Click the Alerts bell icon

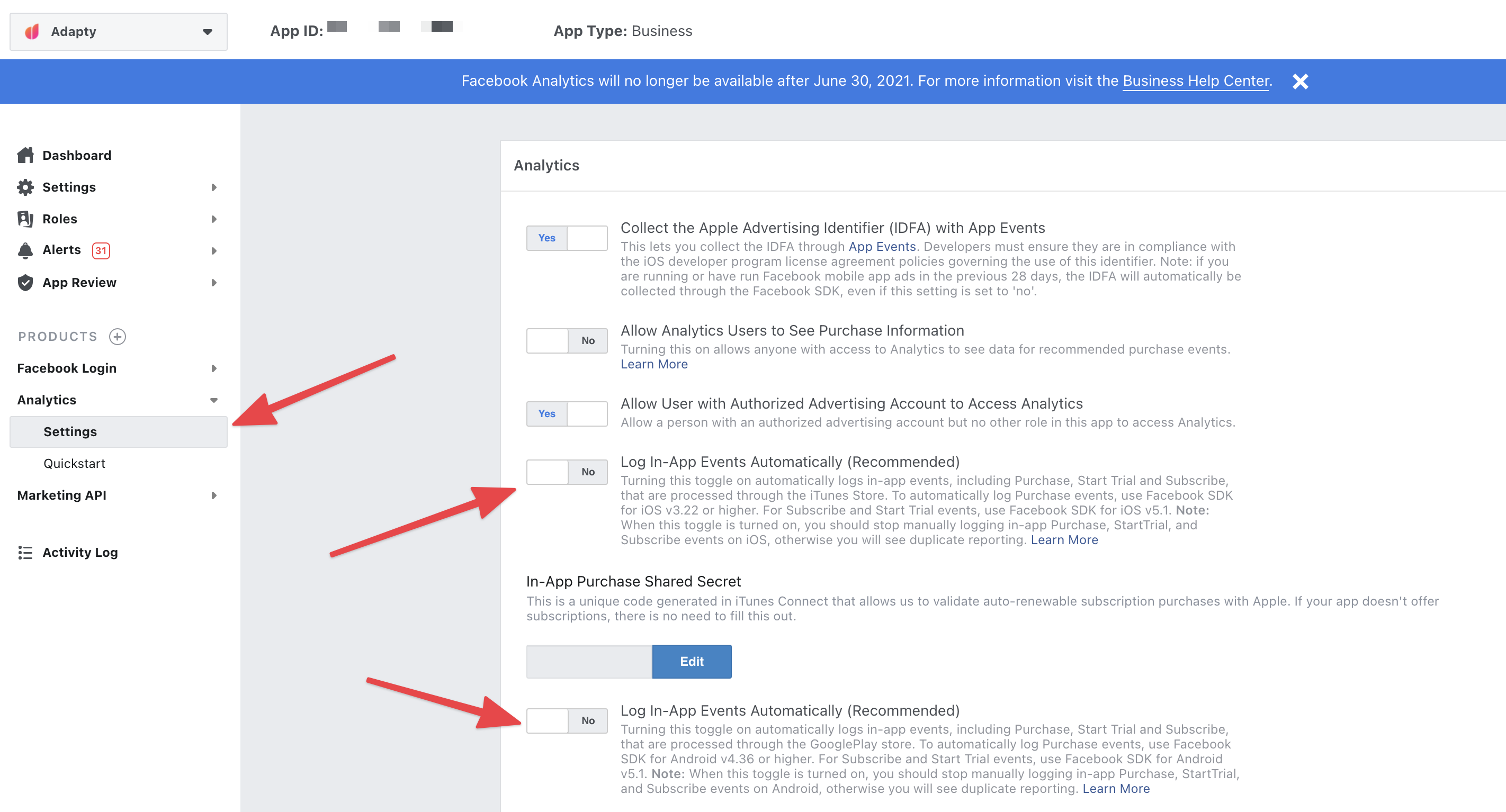25,250
